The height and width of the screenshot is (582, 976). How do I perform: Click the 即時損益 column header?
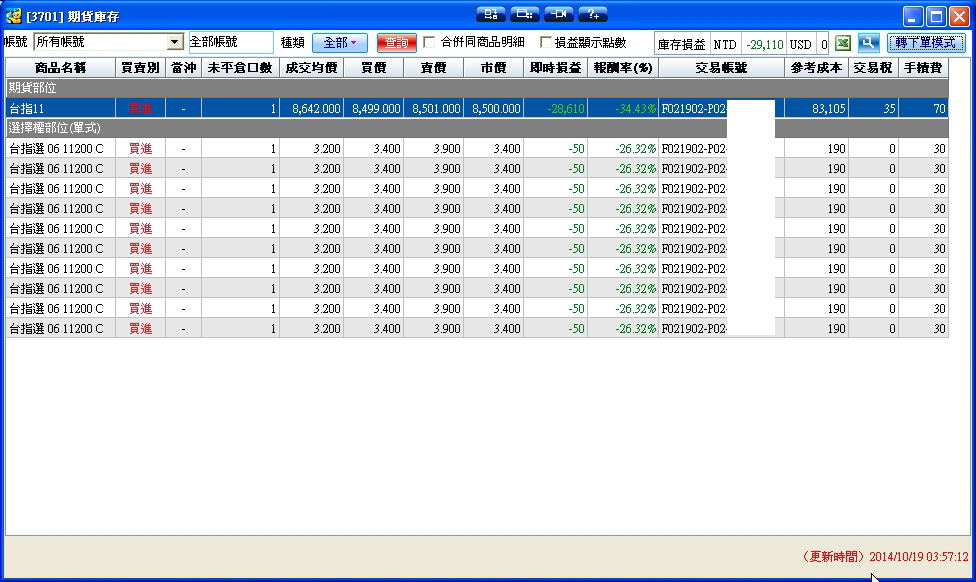(x=555, y=68)
